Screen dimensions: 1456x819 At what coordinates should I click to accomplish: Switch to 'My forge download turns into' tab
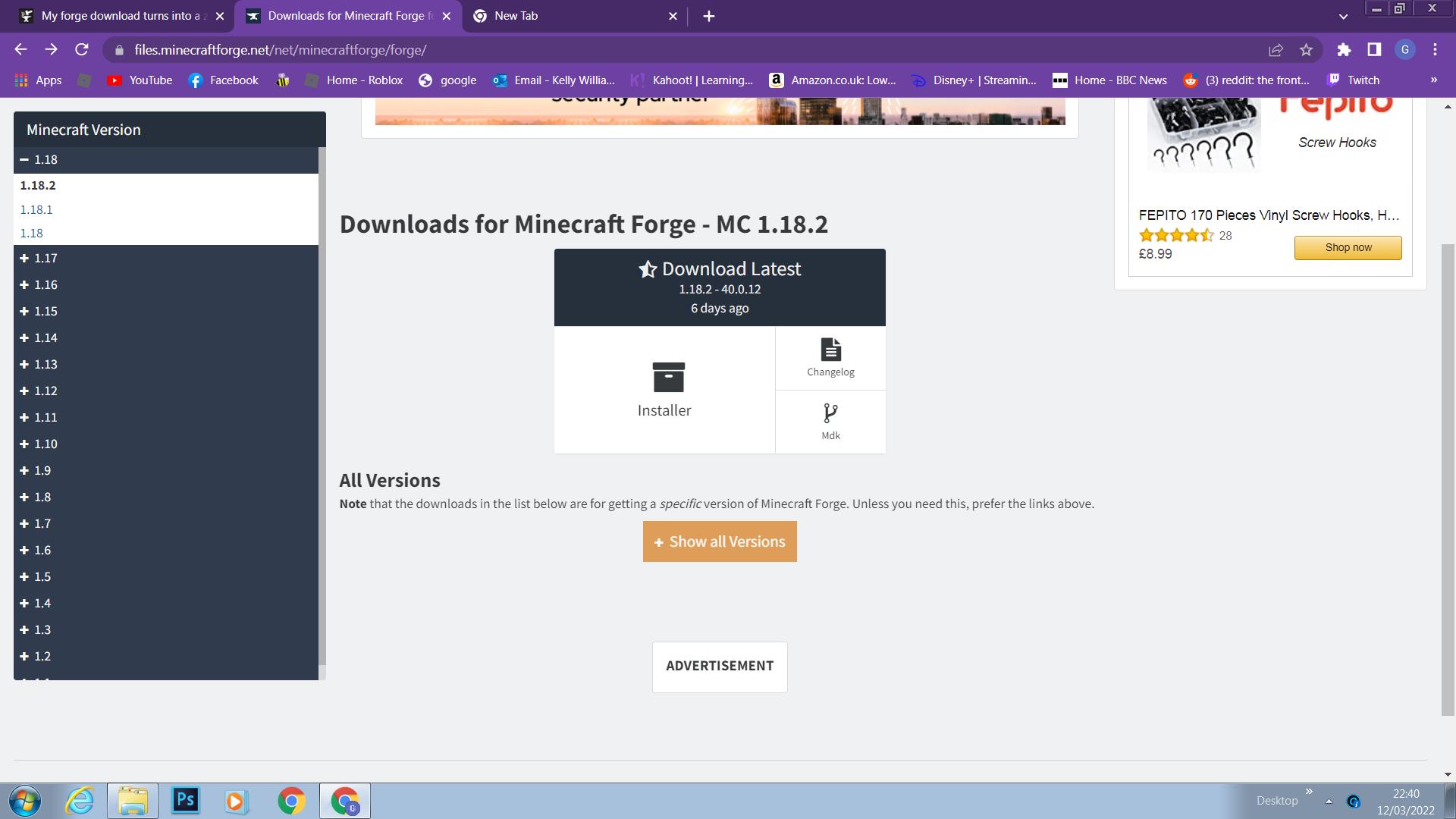(121, 16)
